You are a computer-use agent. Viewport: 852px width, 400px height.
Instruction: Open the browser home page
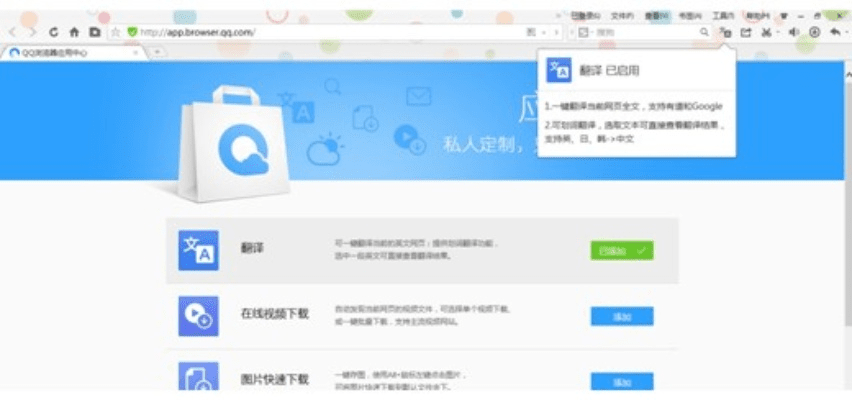74,33
